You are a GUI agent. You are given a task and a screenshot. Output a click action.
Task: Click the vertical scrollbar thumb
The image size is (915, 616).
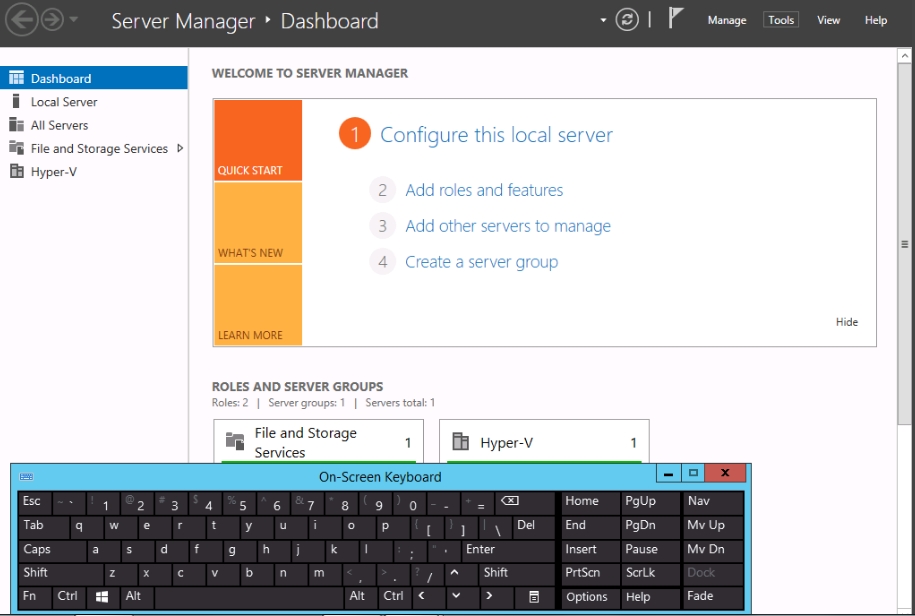click(904, 244)
